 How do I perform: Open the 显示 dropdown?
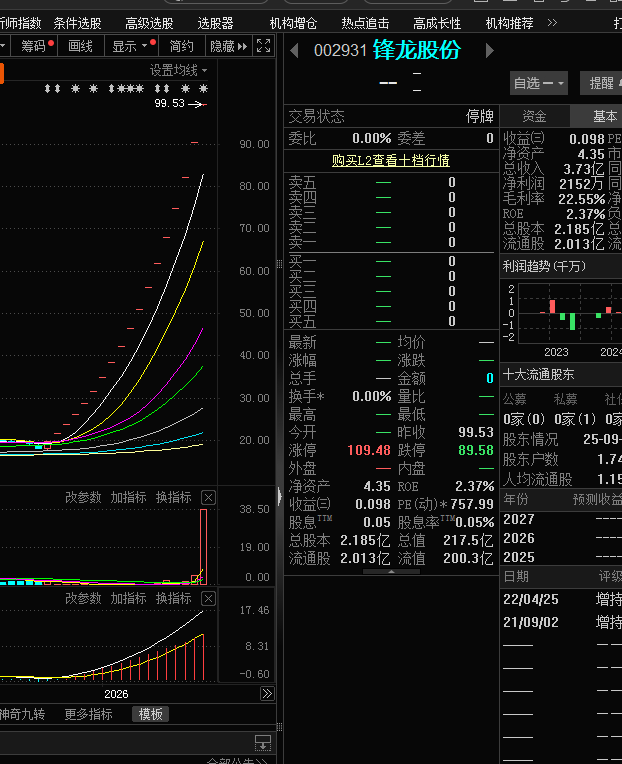point(131,46)
